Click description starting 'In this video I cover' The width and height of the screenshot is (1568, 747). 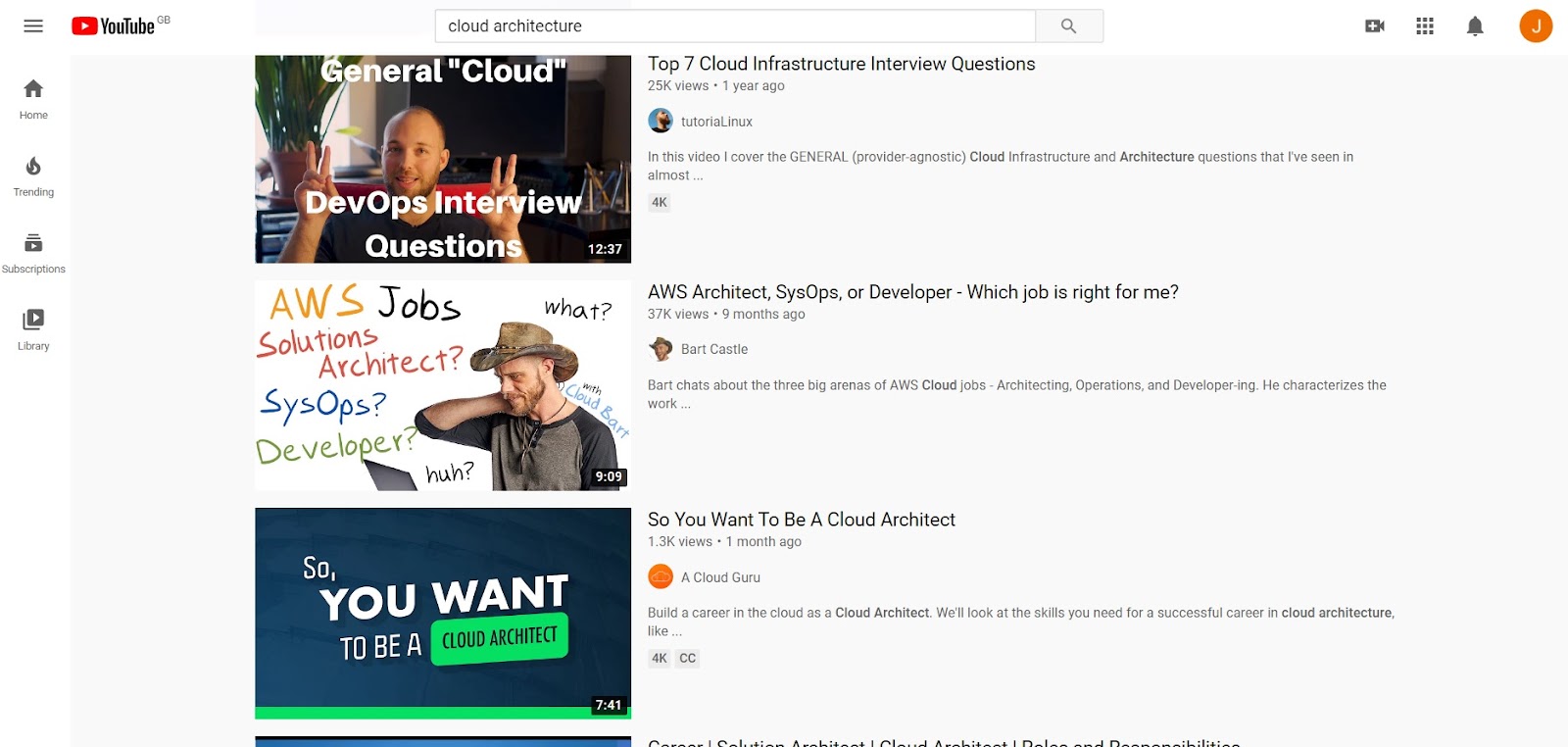[1001, 166]
